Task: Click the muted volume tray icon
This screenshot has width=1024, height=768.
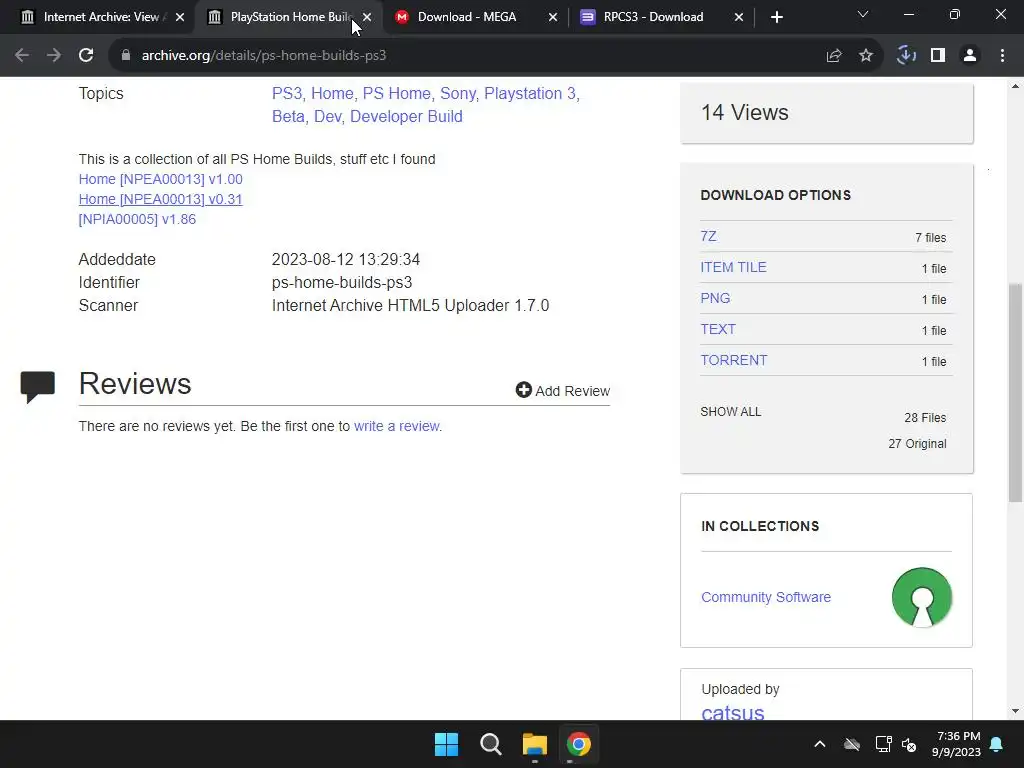Action: (x=908, y=744)
